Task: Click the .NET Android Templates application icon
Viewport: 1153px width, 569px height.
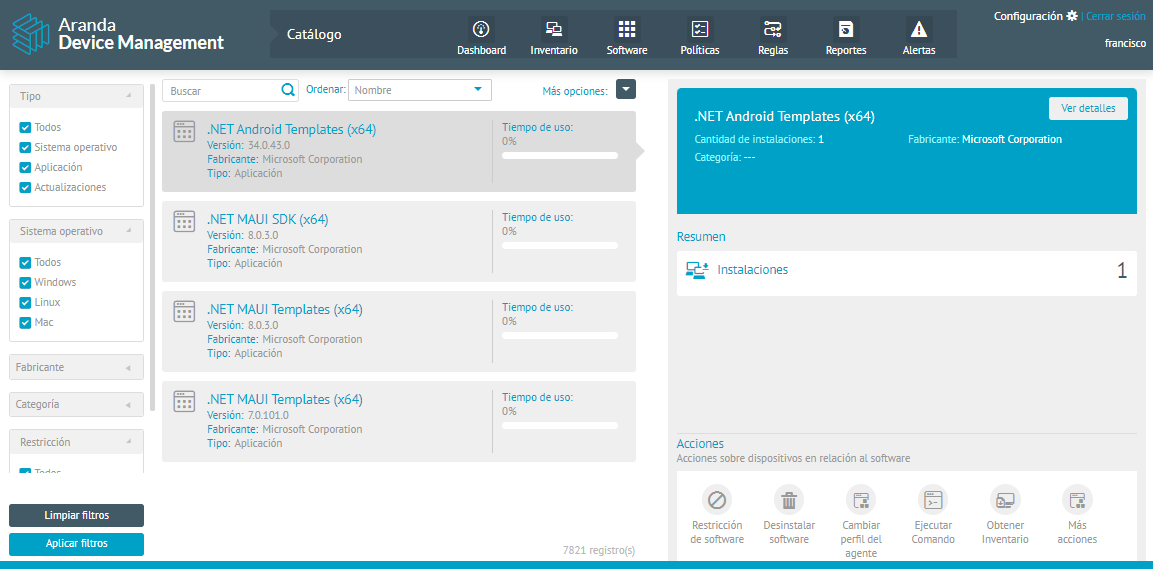Action: tap(184, 131)
